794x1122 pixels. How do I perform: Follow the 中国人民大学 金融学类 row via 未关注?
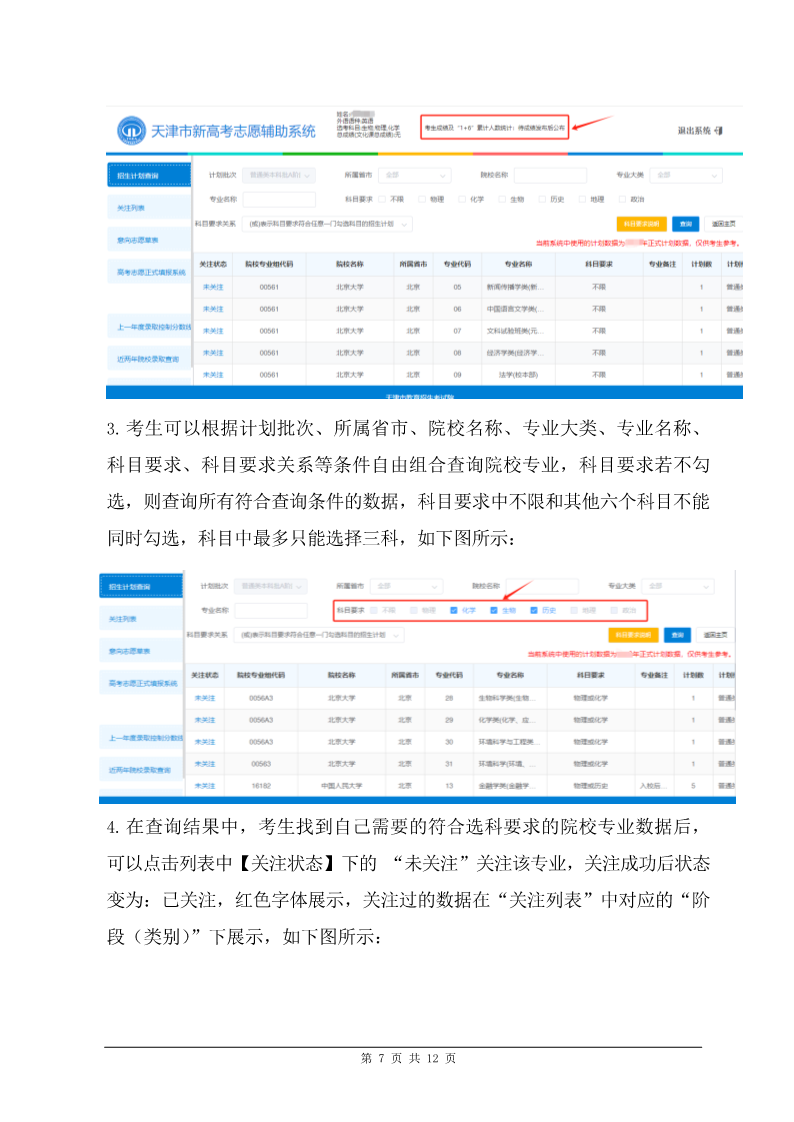204,786
